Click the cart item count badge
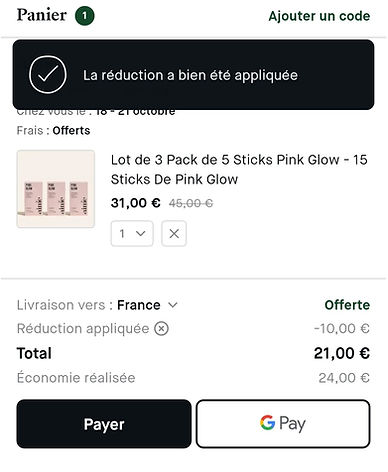 (x=85, y=16)
